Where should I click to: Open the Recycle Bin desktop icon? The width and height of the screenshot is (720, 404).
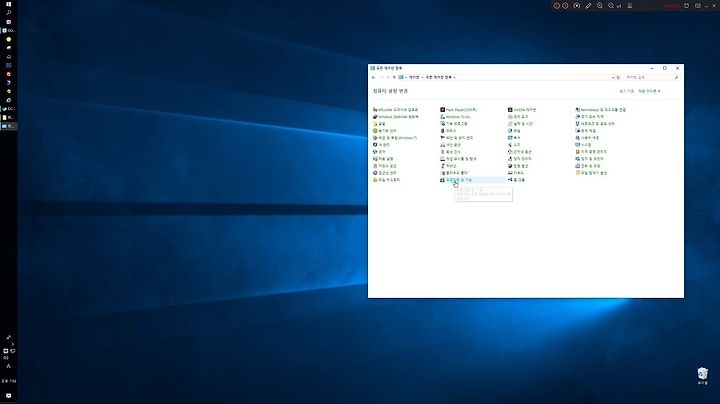pyautogui.click(x=703, y=375)
